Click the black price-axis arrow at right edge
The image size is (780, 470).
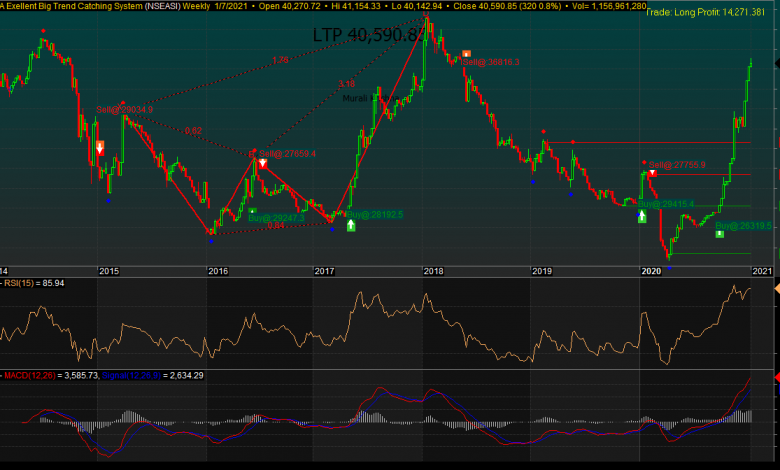(777, 63)
